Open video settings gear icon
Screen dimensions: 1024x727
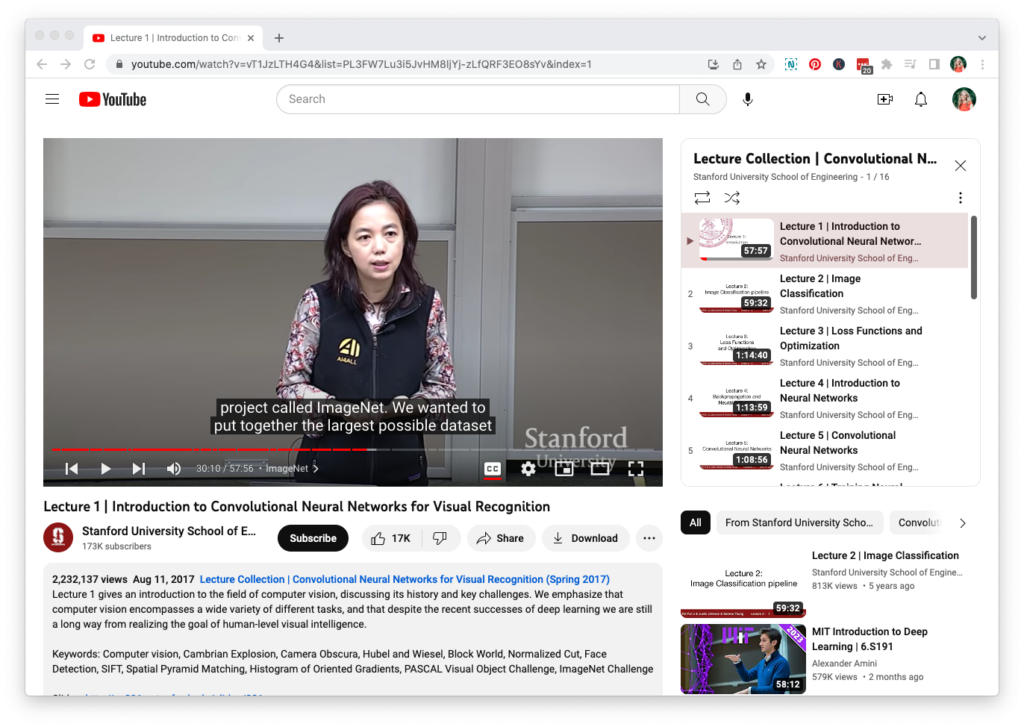(528, 468)
